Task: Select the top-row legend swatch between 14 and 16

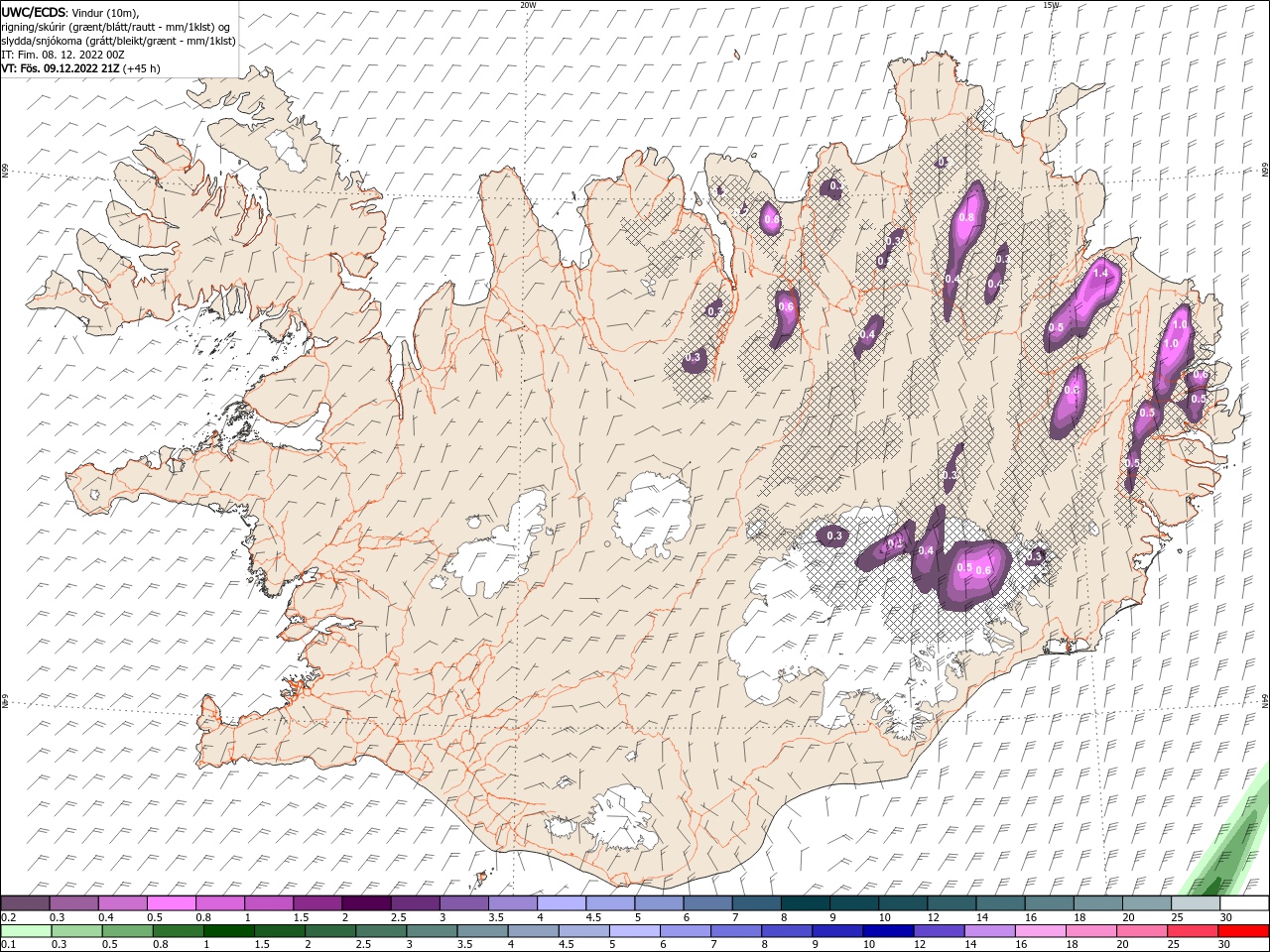Action: pos(1000,903)
